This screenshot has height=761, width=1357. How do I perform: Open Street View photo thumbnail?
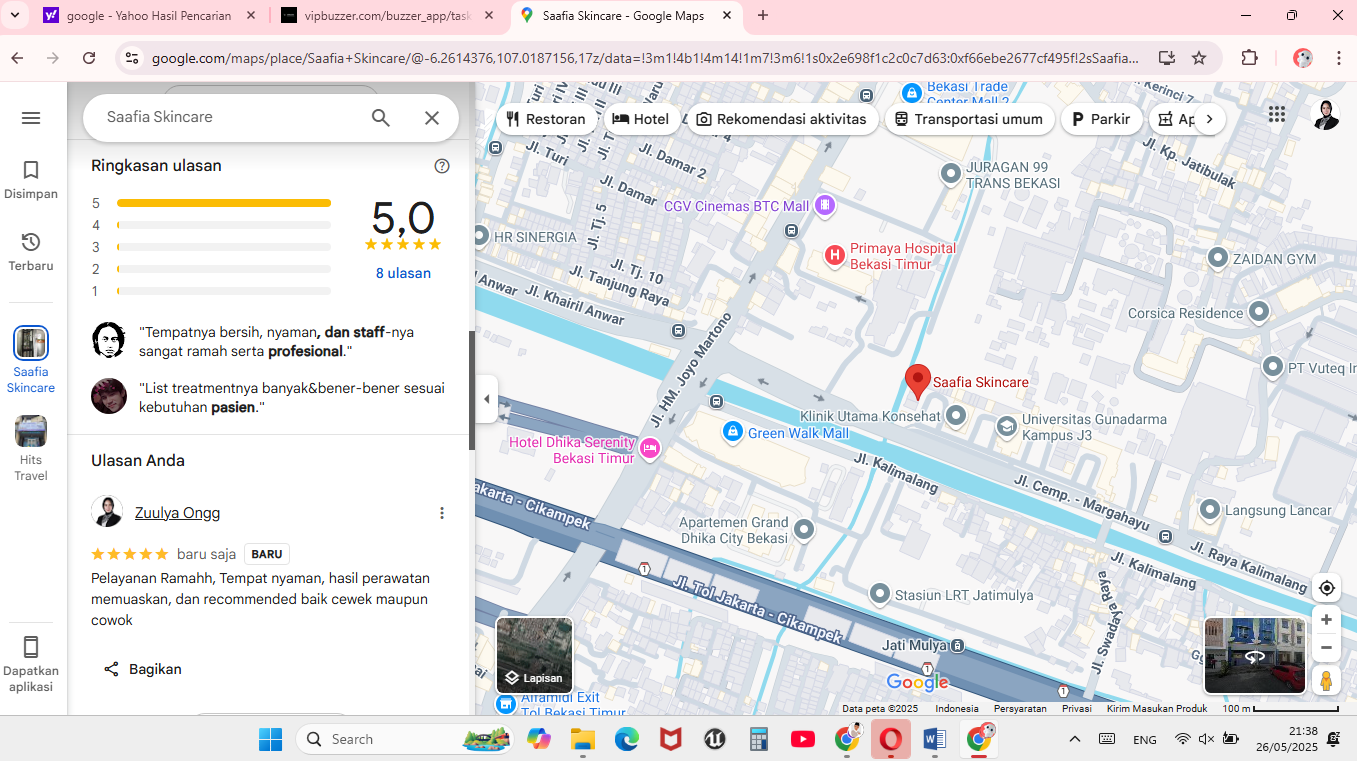coord(1255,656)
